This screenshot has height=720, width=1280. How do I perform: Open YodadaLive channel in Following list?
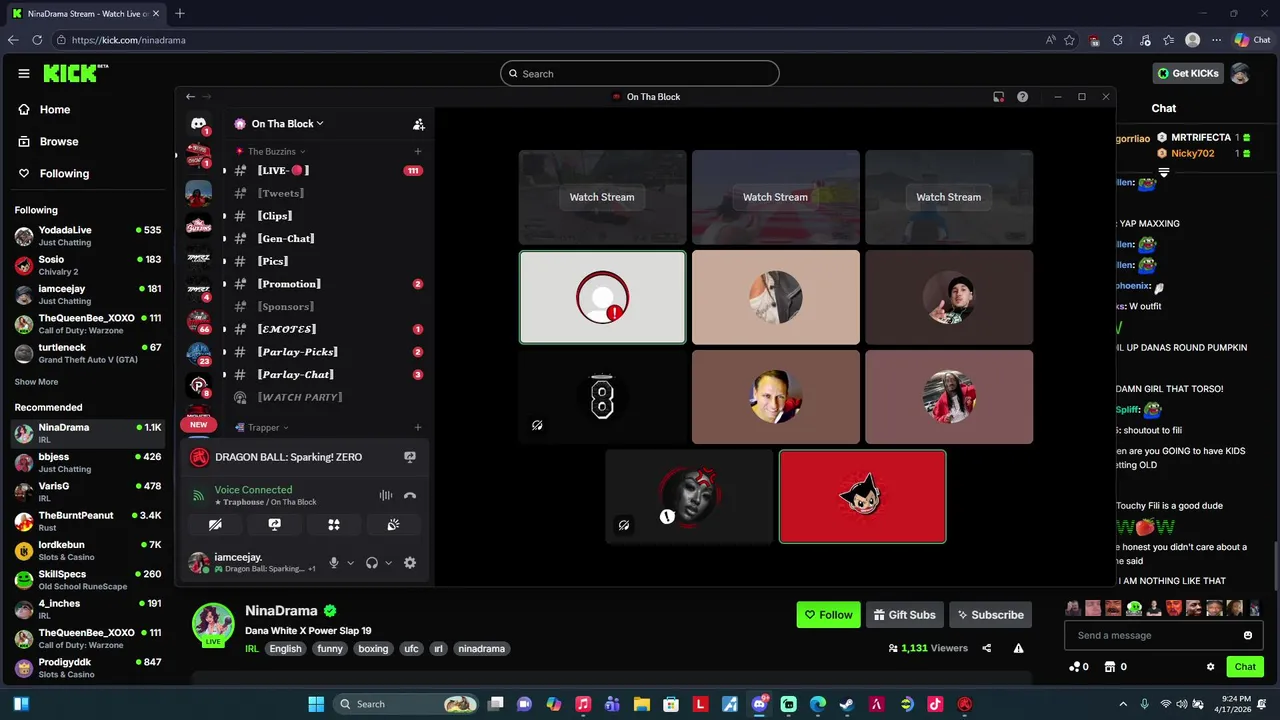pyautogui.click(x=88, y=236)
